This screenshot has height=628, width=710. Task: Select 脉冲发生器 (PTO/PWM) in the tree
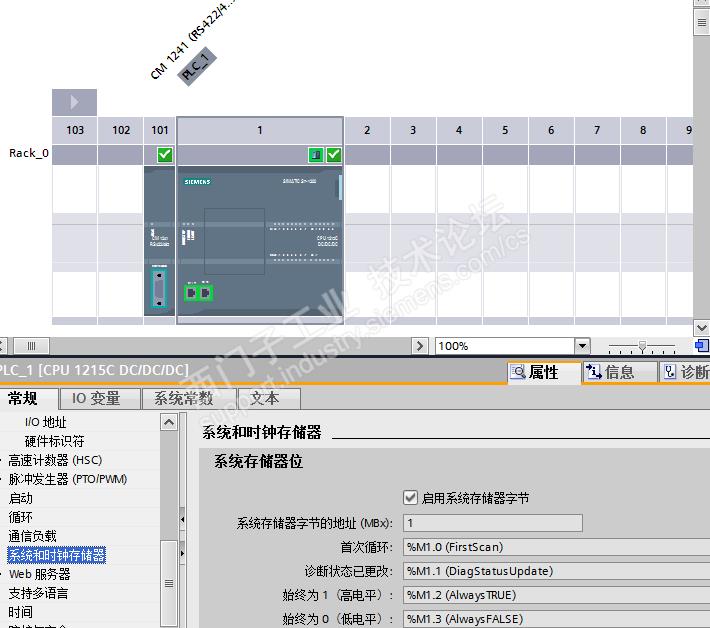(x=67, y=479)
